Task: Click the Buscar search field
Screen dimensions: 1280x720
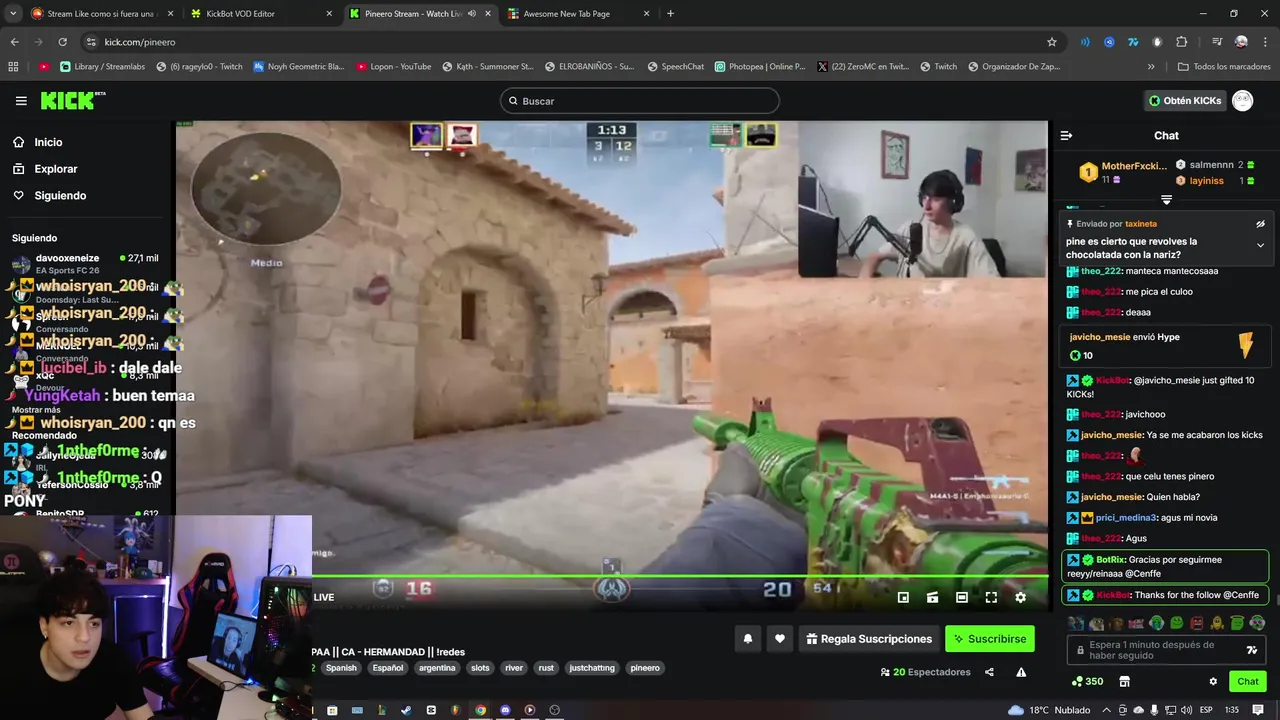Action: (640, 101)
